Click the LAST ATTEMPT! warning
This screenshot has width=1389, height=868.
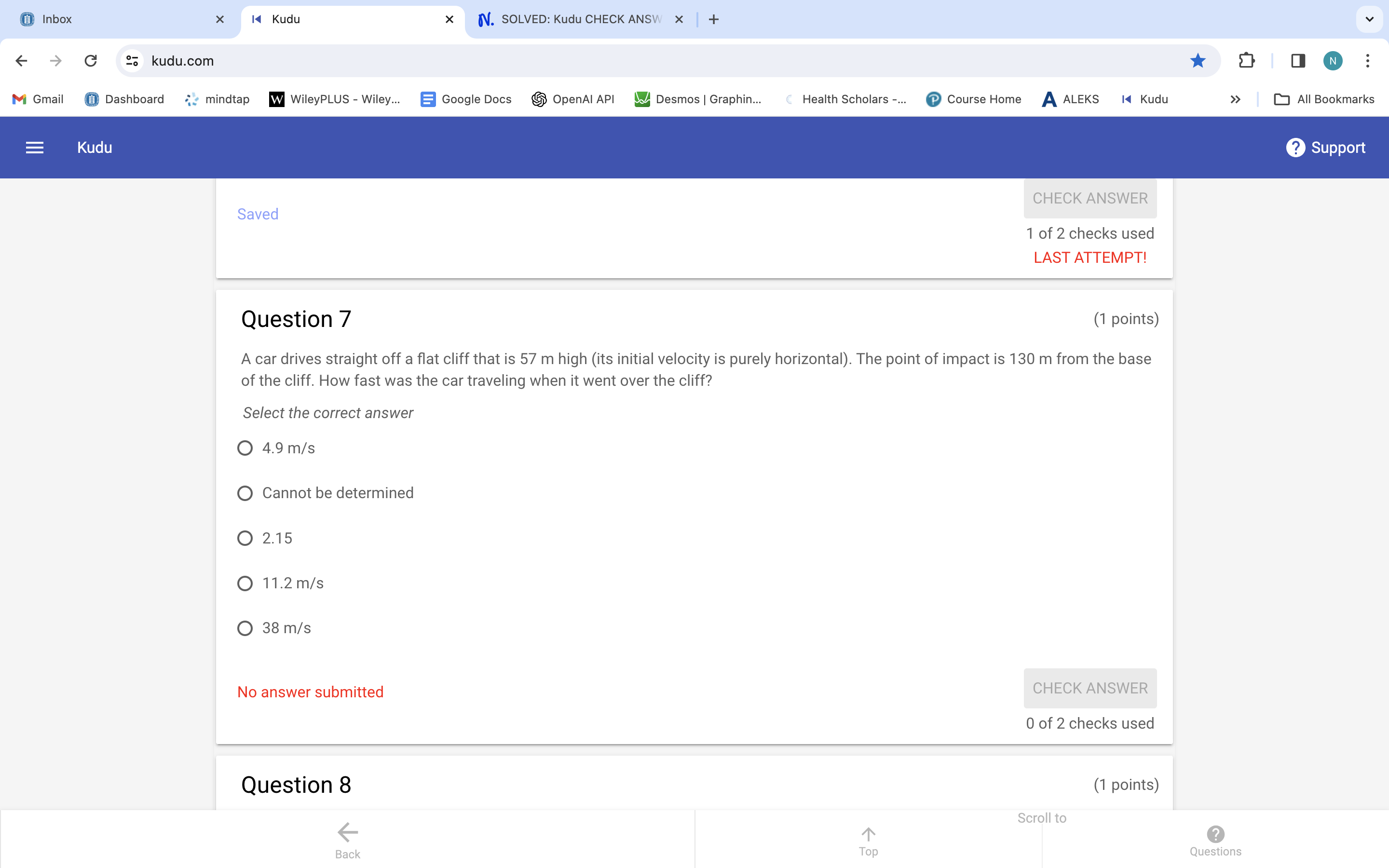(x=1090, y=258)
